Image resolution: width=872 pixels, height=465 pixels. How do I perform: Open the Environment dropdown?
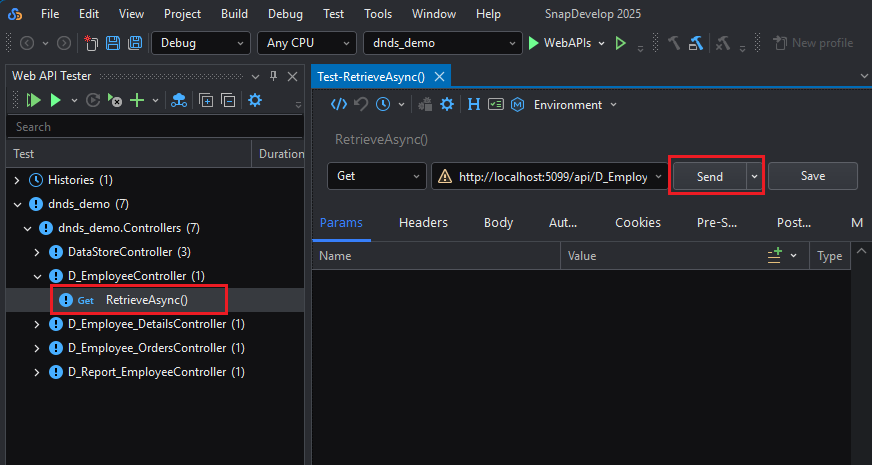tap(575, 105)
